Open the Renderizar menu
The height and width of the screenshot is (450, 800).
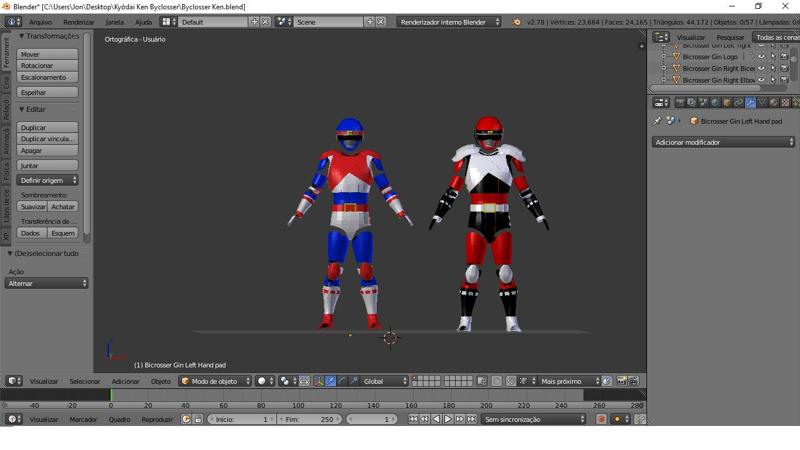click(x=78, y=21)
